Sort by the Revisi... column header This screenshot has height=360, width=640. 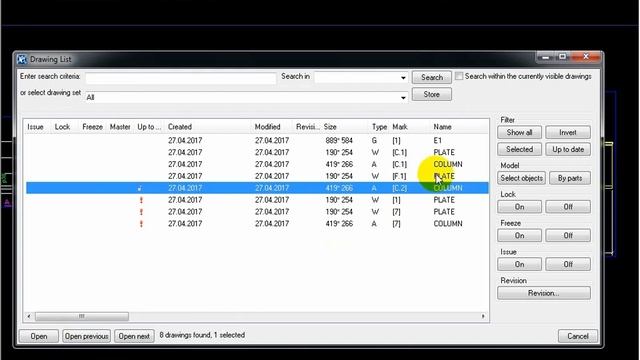308,127
